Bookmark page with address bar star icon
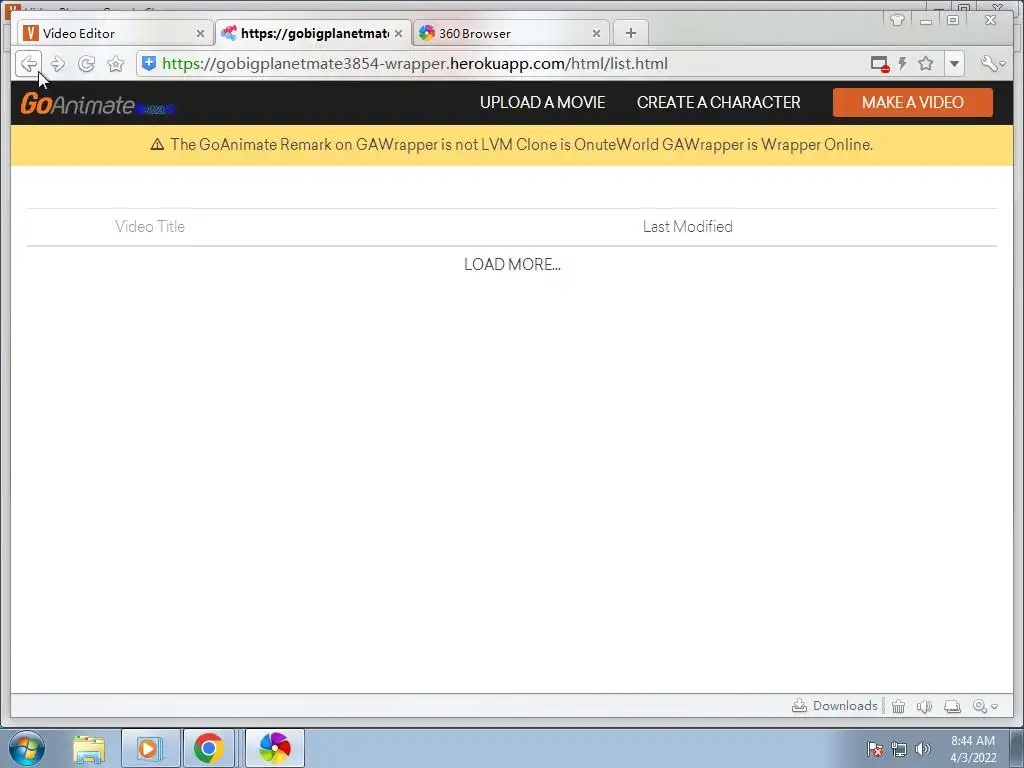 coord(925,63)
